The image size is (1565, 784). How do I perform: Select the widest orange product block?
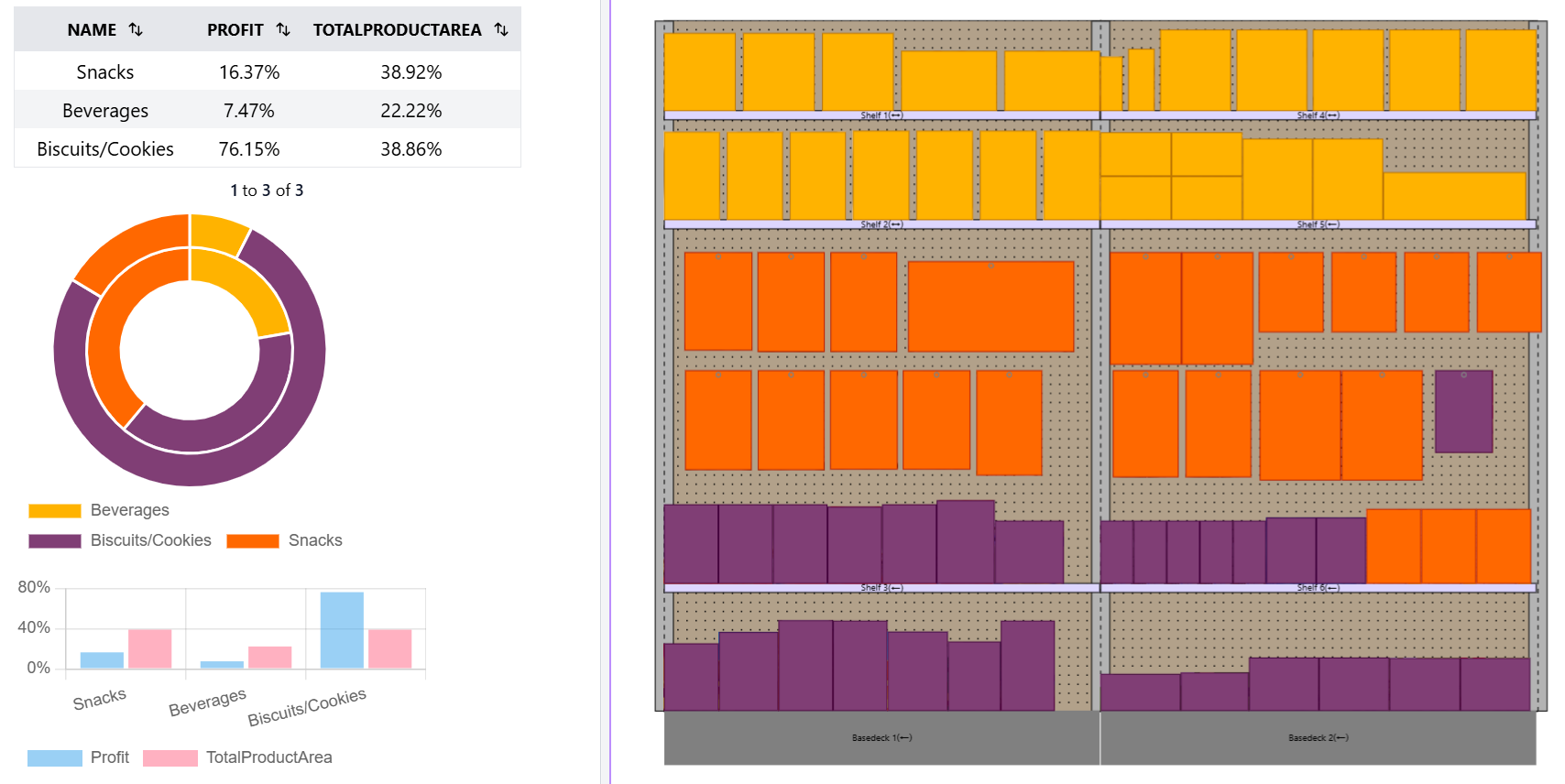point(990,306)
